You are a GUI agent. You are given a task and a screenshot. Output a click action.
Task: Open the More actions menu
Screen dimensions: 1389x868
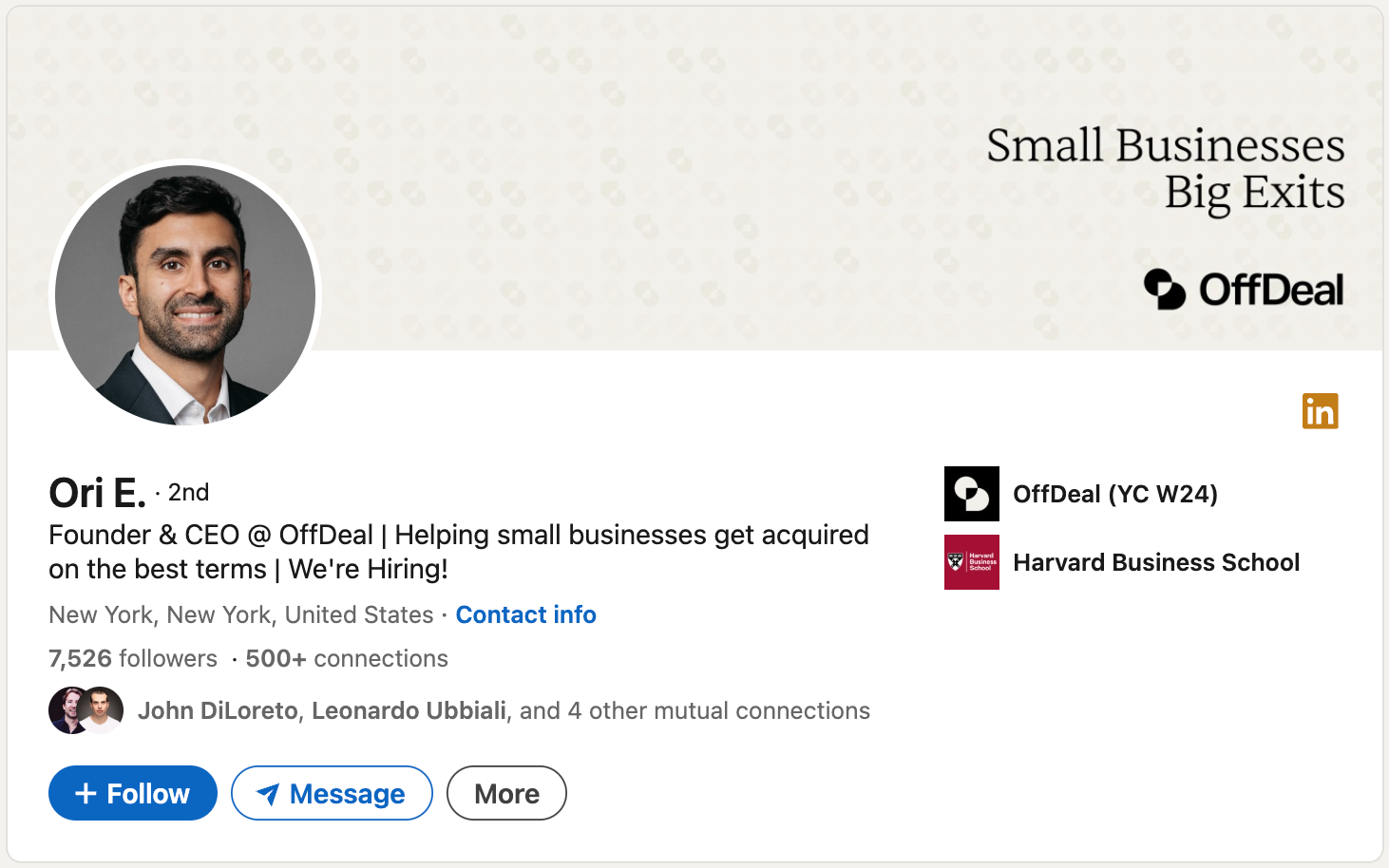coord(506,792)
